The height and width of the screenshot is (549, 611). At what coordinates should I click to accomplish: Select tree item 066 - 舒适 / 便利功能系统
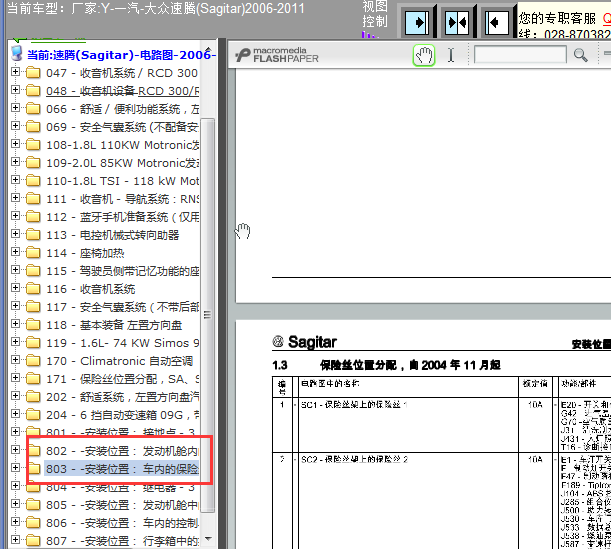point(122,109)
